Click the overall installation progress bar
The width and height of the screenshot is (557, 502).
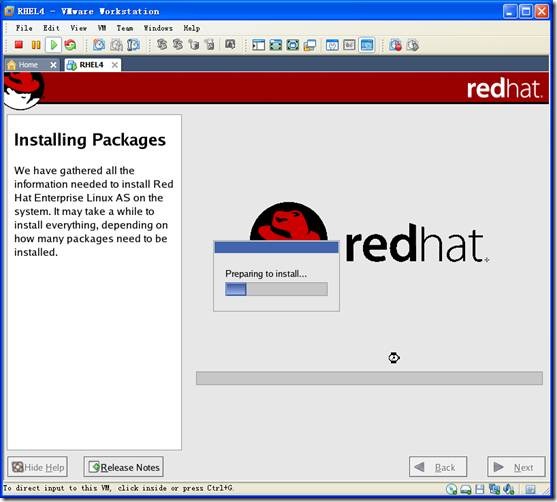point(369,378)
